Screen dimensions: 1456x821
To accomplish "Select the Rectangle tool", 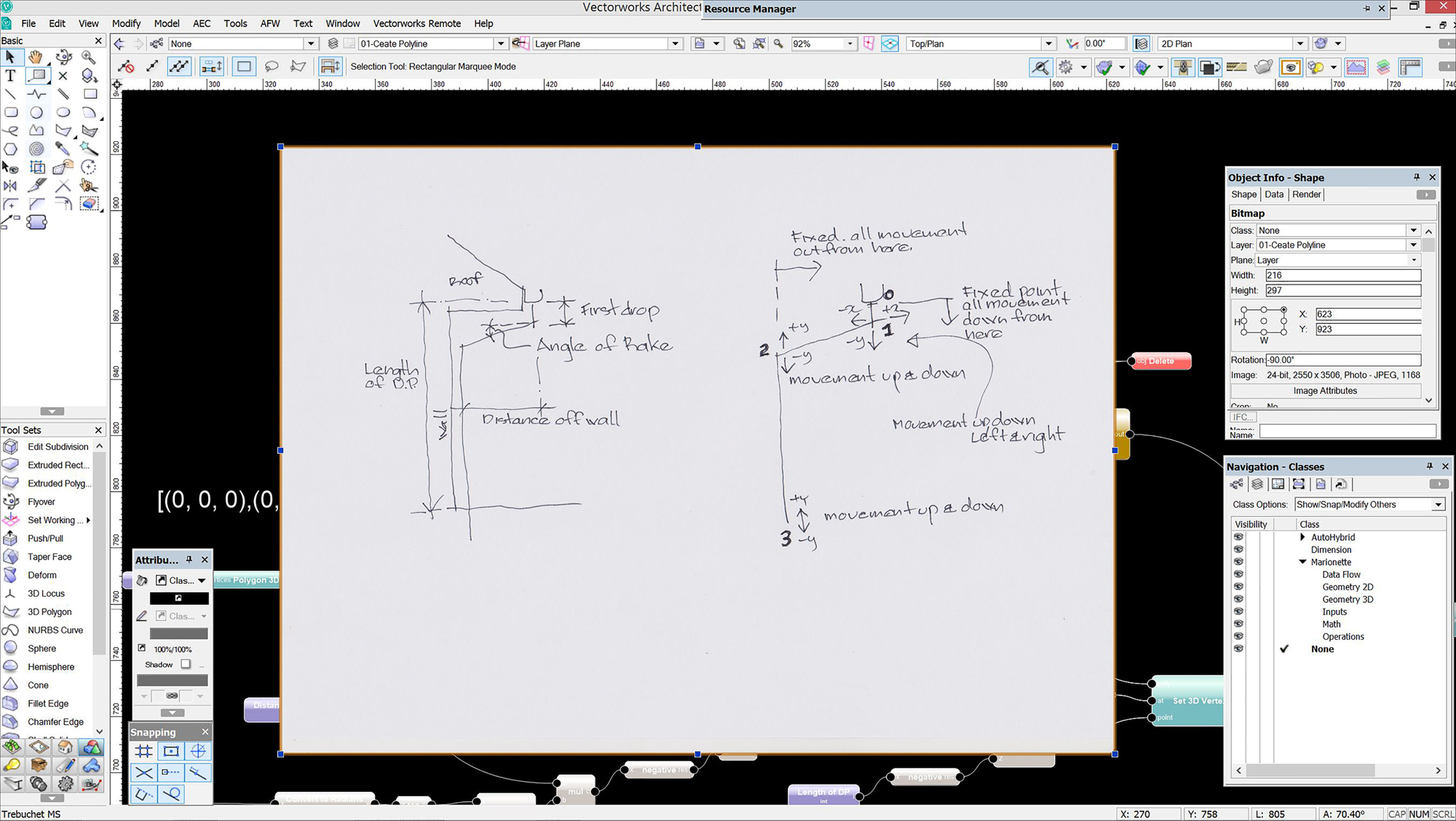I will pos(90,94).
